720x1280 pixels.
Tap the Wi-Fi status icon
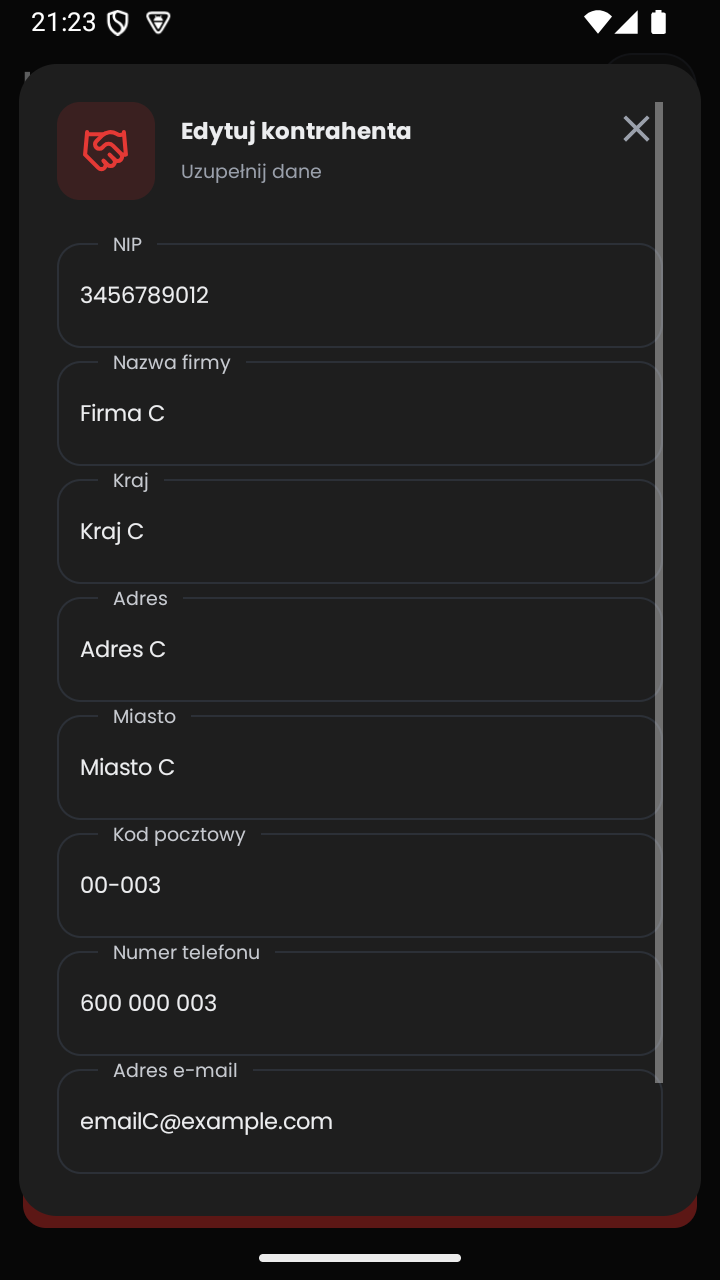[x=597, y=22]
